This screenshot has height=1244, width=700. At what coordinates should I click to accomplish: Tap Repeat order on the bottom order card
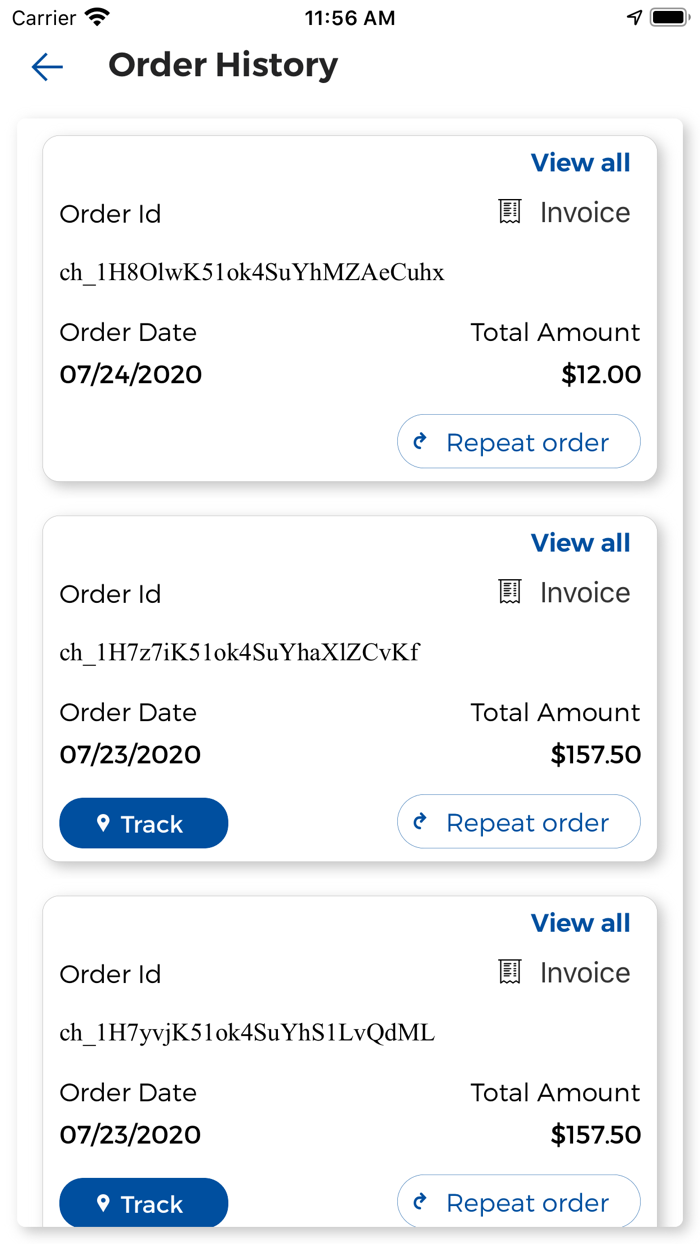(518, 1202)
